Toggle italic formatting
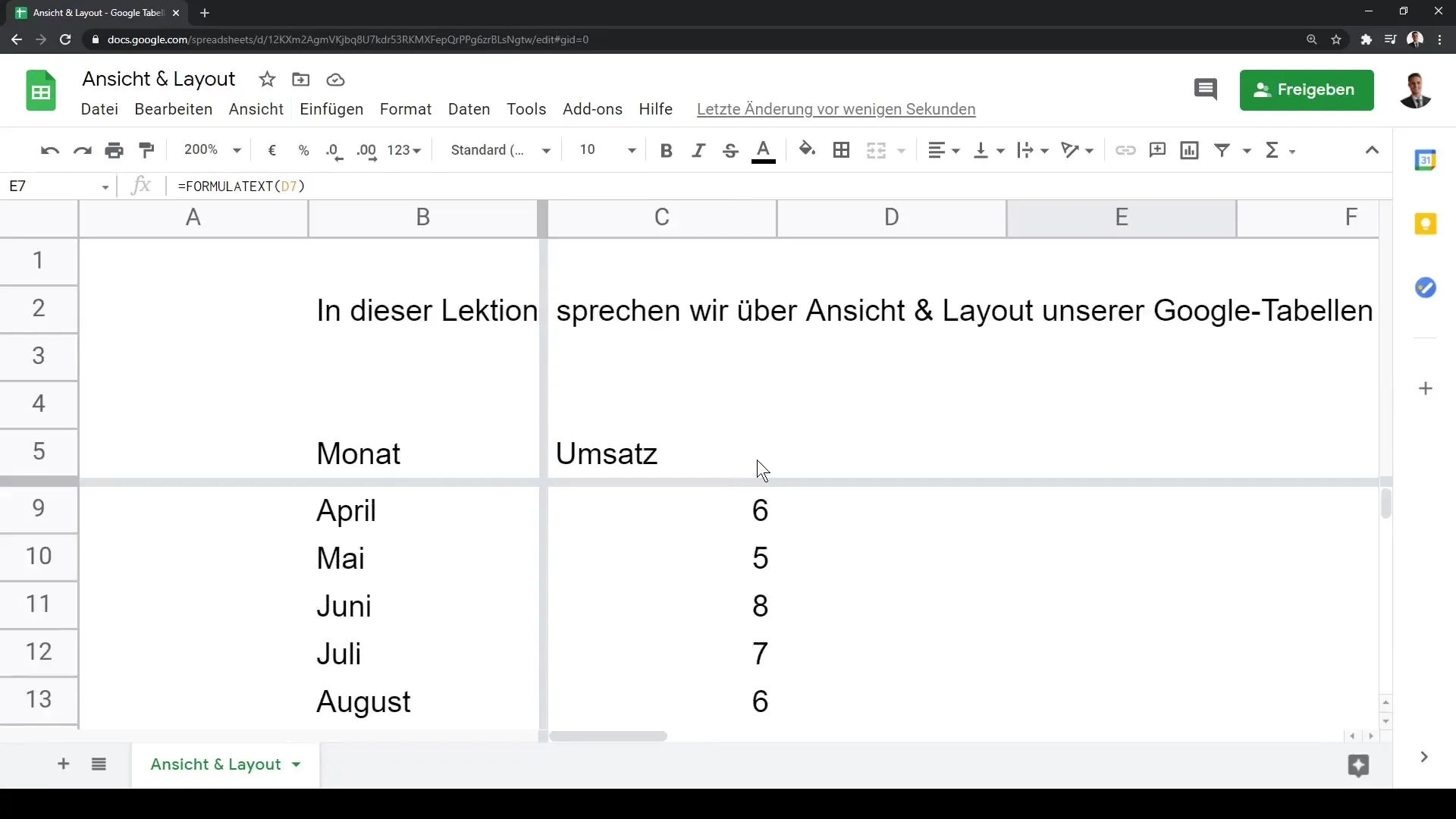1456x819 pixels. pyautogui.click(x=698, y=150)
